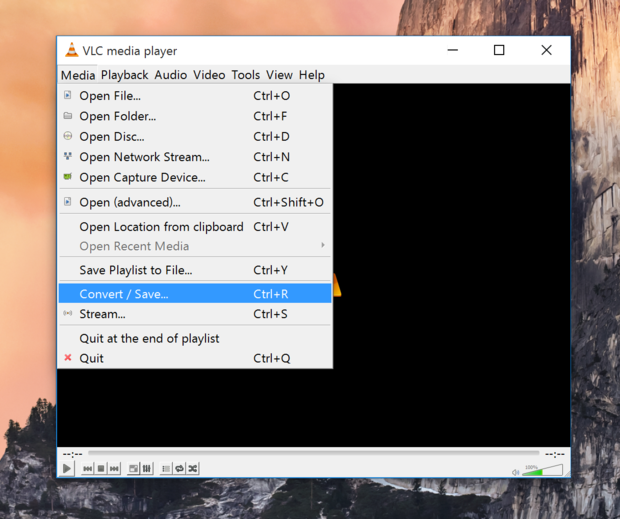The width and height of the screenshot is (620, 519).
Task: Open the View menu
Action: tap(279, 75)
